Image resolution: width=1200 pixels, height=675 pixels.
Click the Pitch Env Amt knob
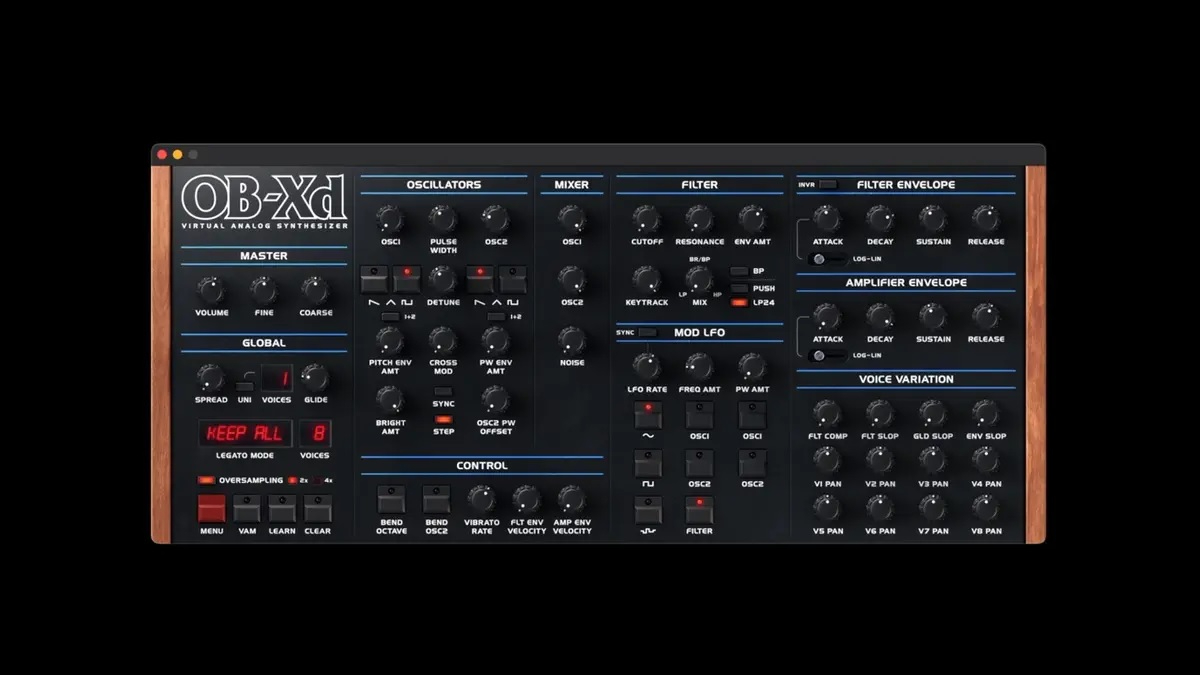[390, 341]
